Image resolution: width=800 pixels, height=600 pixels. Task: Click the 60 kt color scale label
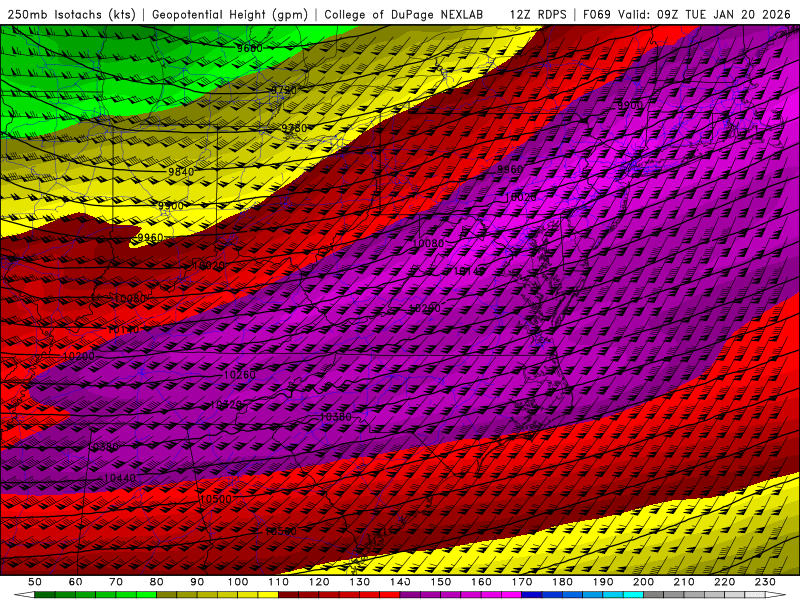[76, 582]
